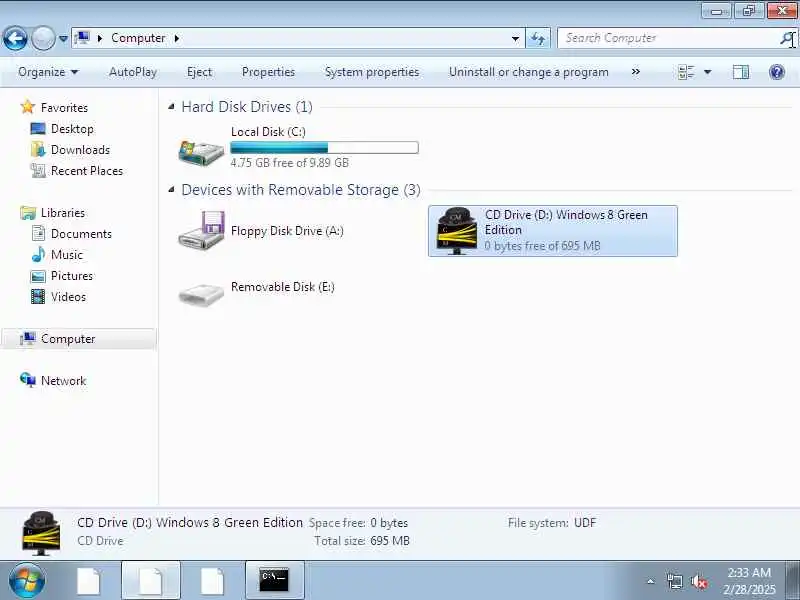Select Uninstall or change a program
The width and height of the screenshot is (800, 600).
[529, 72]
